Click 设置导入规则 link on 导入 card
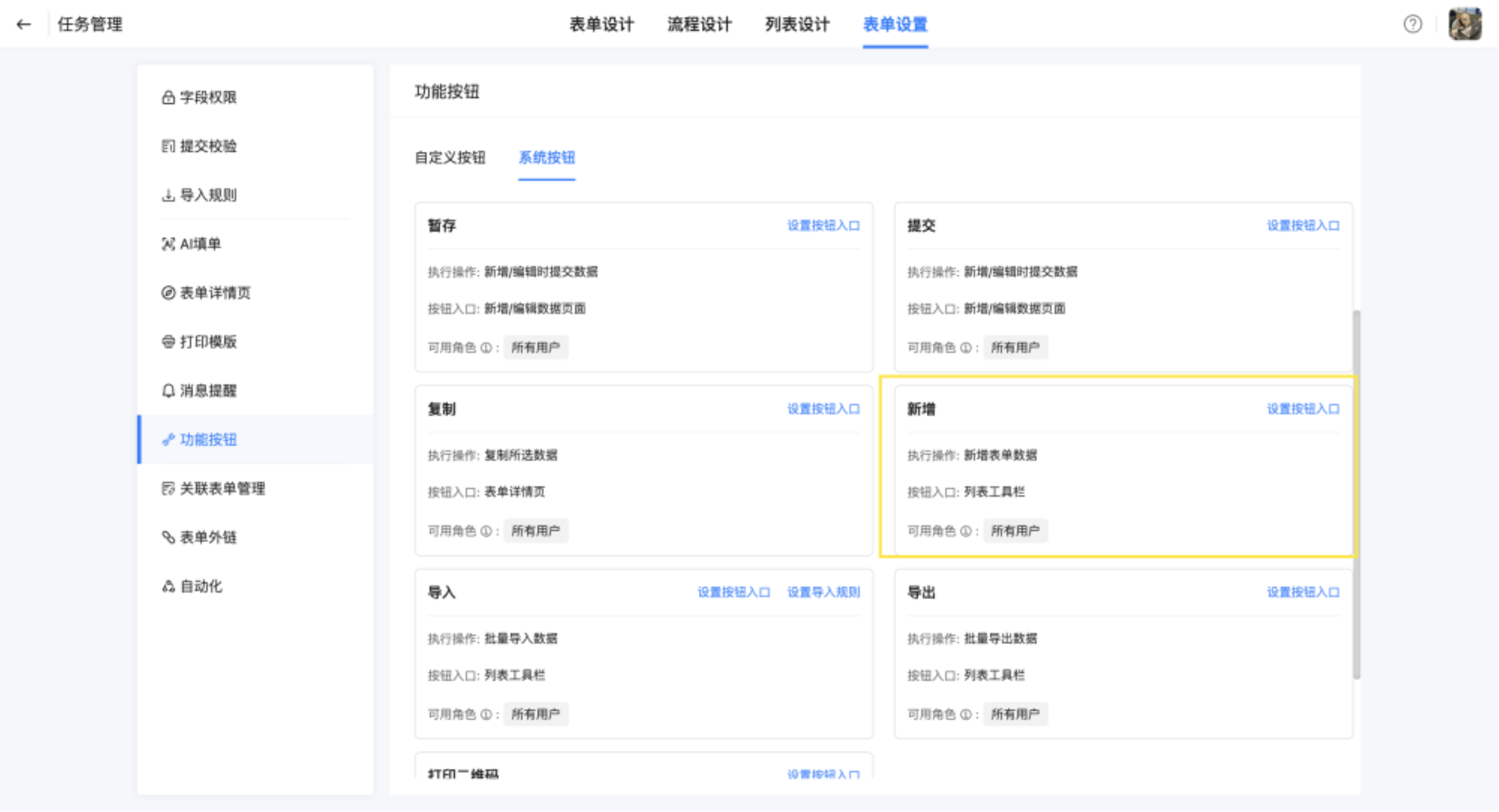Viewport: 1499px width, 812px height. point(823,592)
